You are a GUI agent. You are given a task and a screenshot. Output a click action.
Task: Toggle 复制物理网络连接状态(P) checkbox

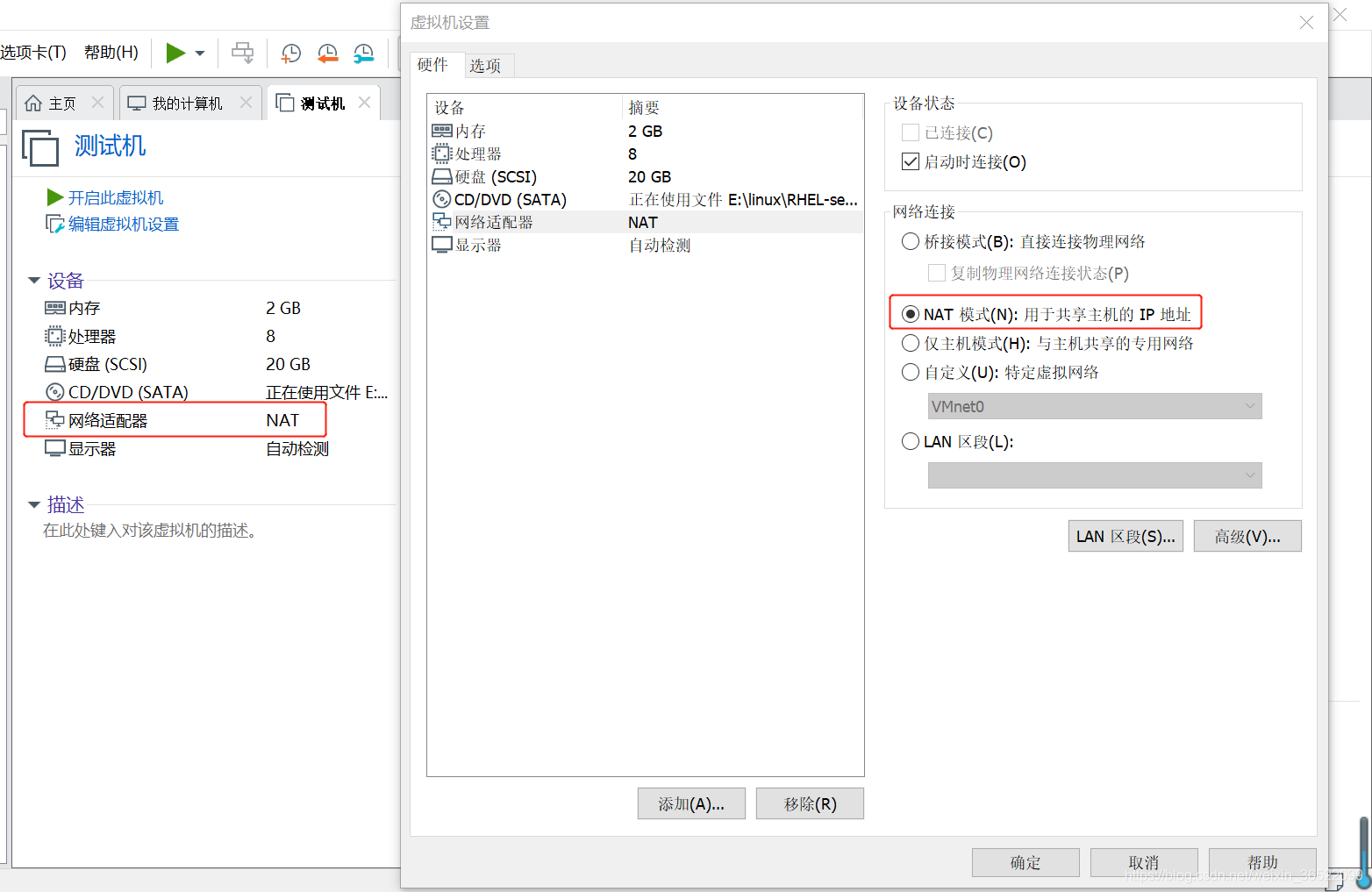pyautogui.click(x=937, y=273)
